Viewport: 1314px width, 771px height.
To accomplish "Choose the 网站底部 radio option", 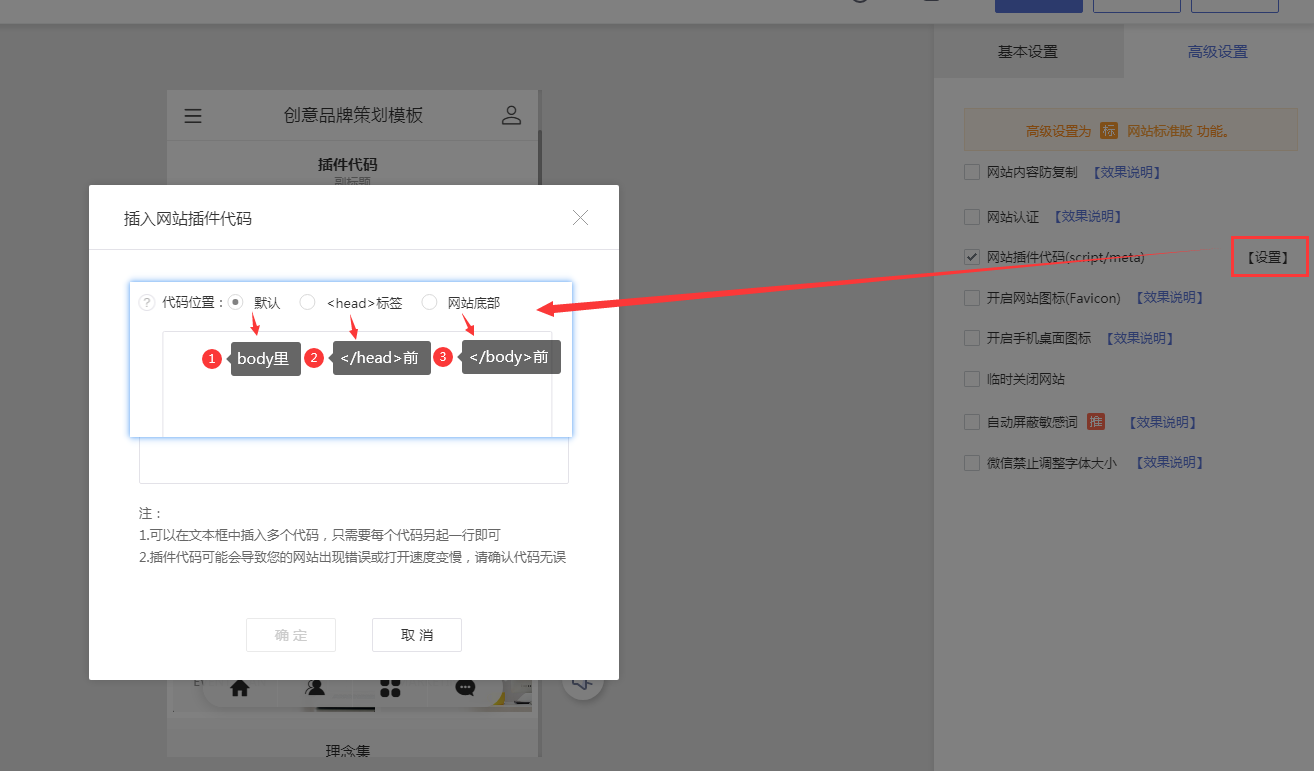I will coord(429,302).
